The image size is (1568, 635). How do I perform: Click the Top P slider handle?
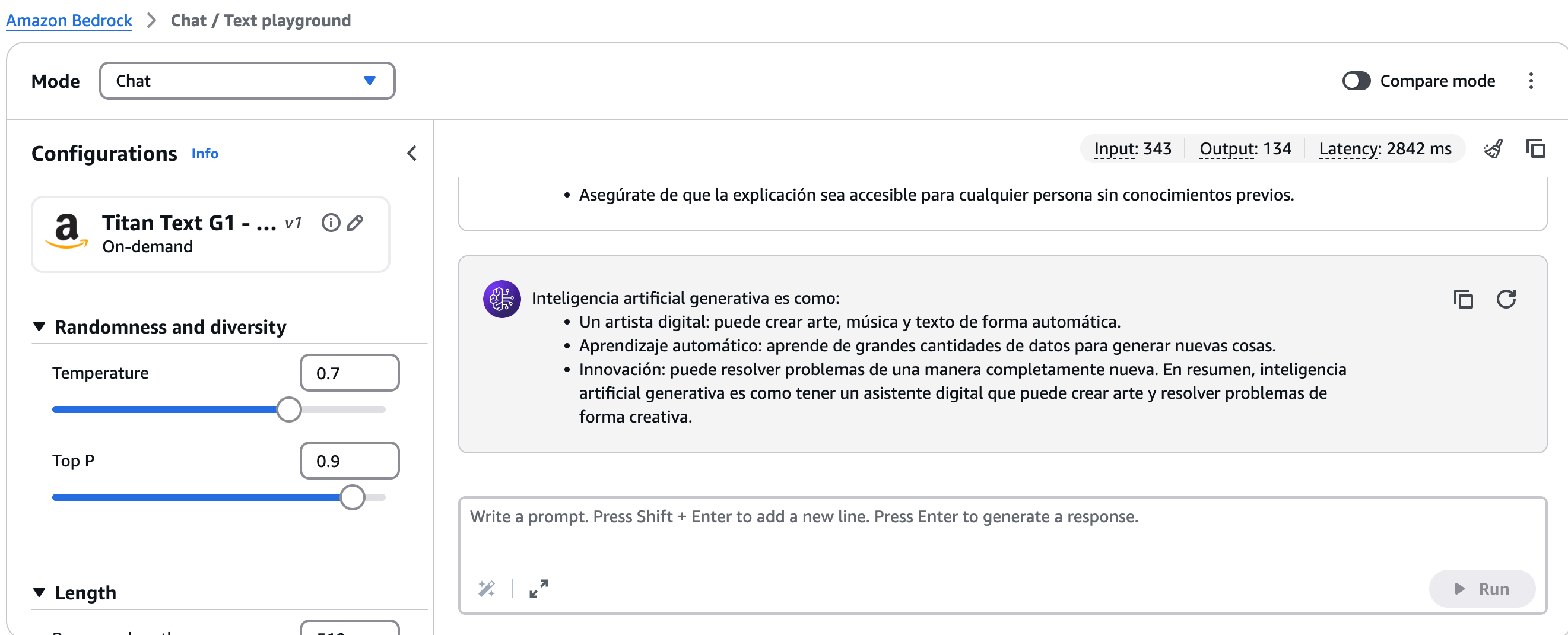tap(352, 497)
